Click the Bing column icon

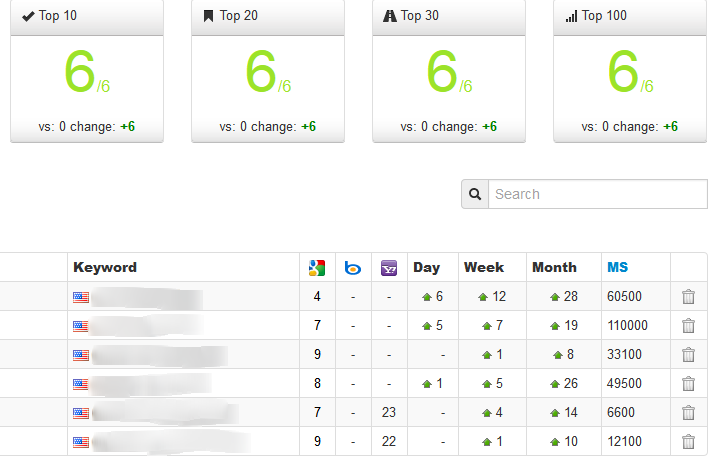click(353, 268)
